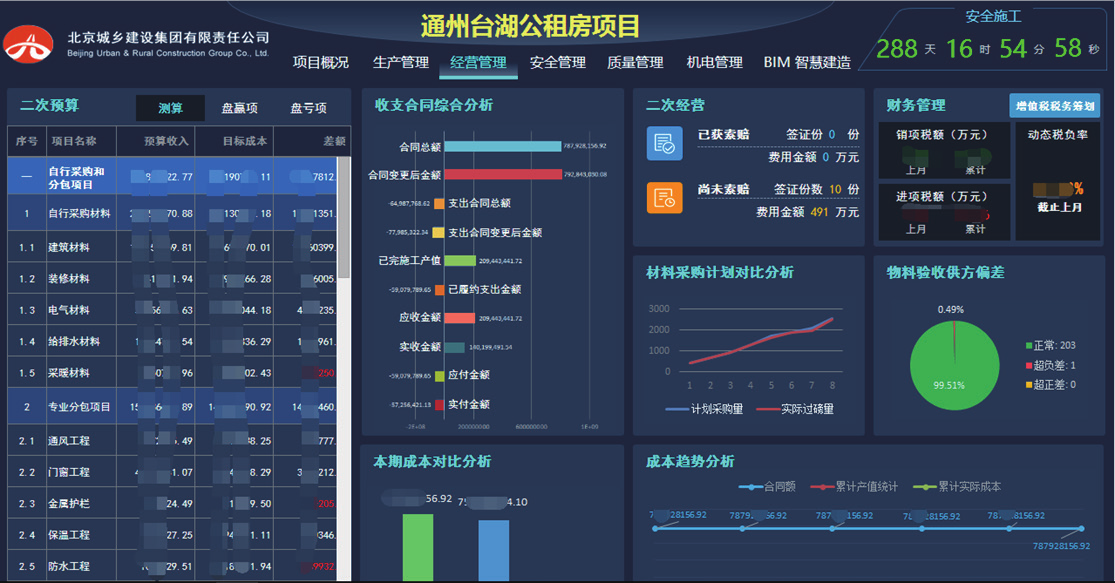Viewport: 1115px width, 583px height.
Task: Click the 增值税务筹划 button
Action: coord(1054,105)
